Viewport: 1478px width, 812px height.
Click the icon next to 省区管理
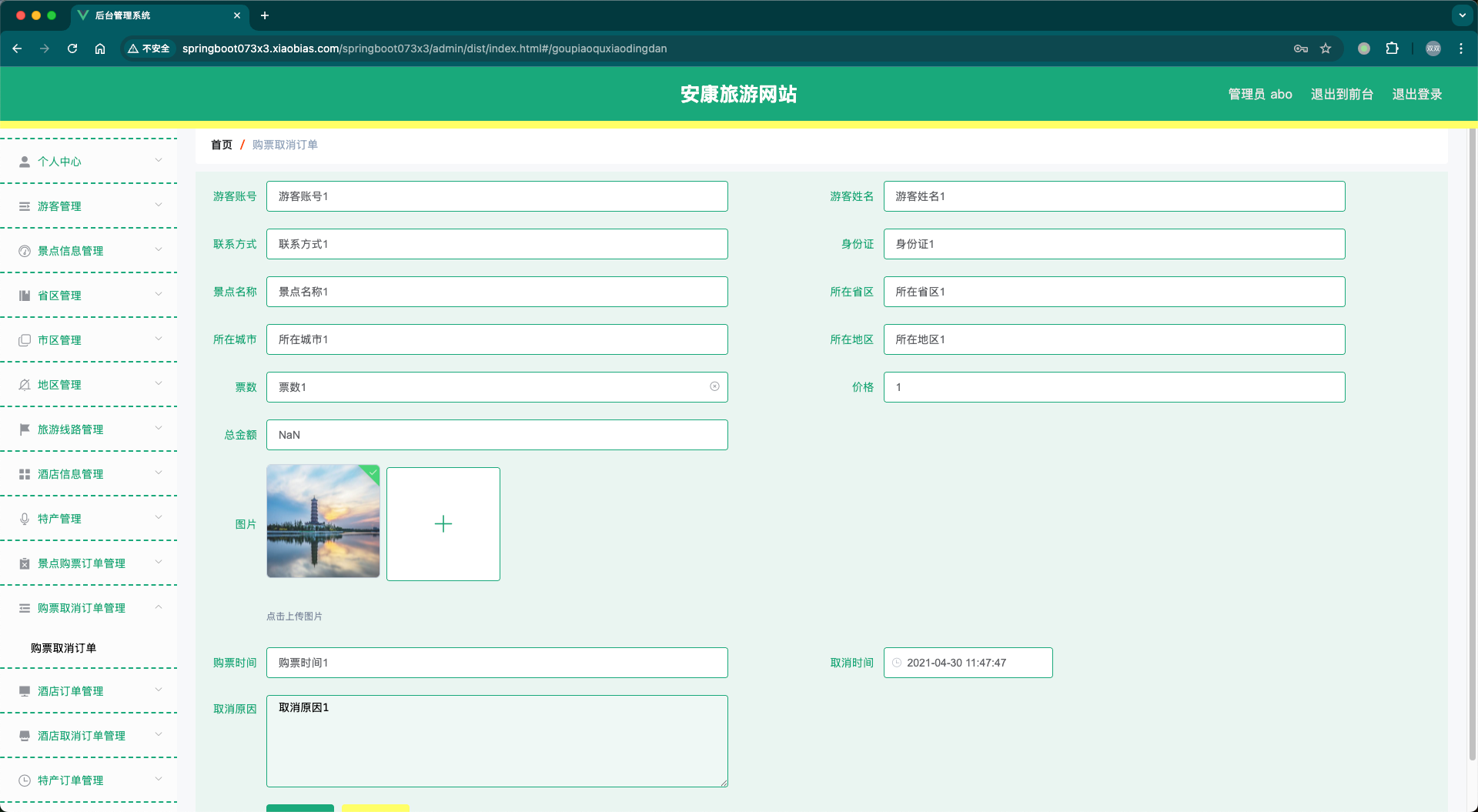pos(25,296)
